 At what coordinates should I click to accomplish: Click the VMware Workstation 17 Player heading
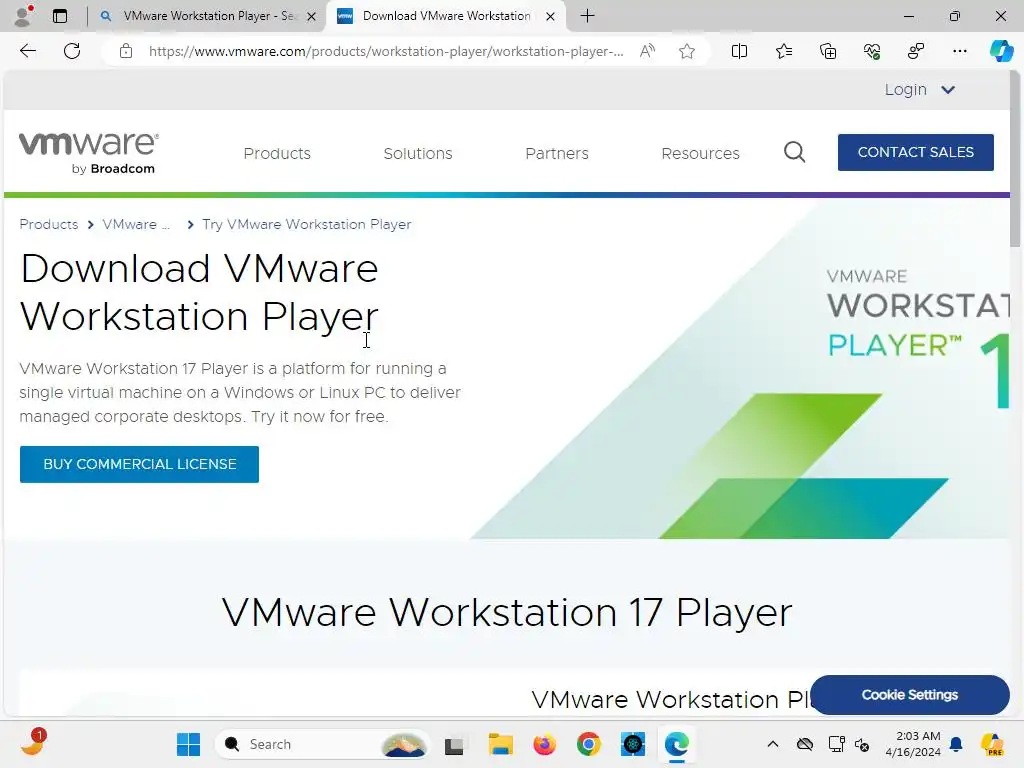(507, 613)
